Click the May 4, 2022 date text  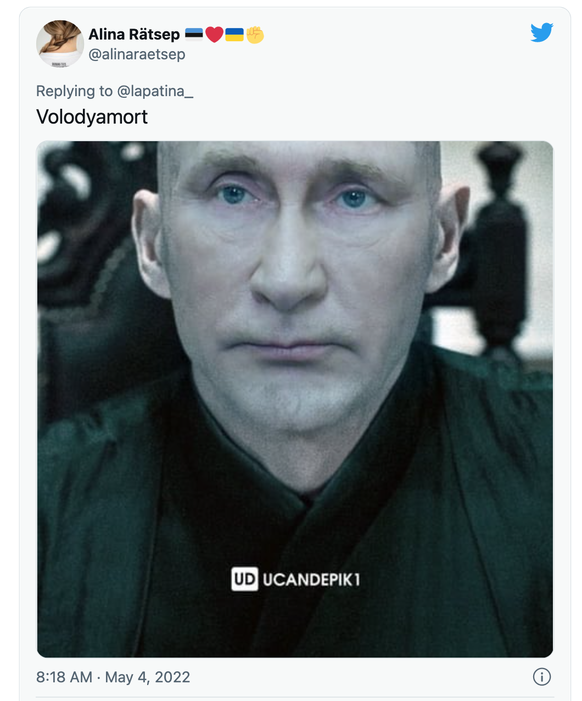(x=148, y=677)
